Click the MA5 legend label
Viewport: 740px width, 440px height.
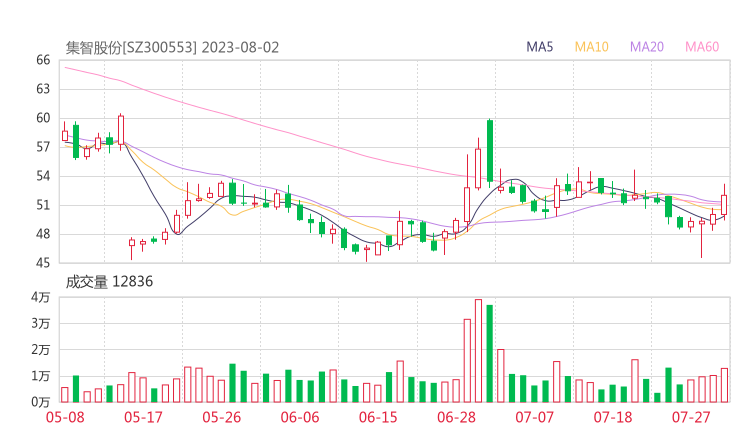pyautogui.click(x=539, y=47)
